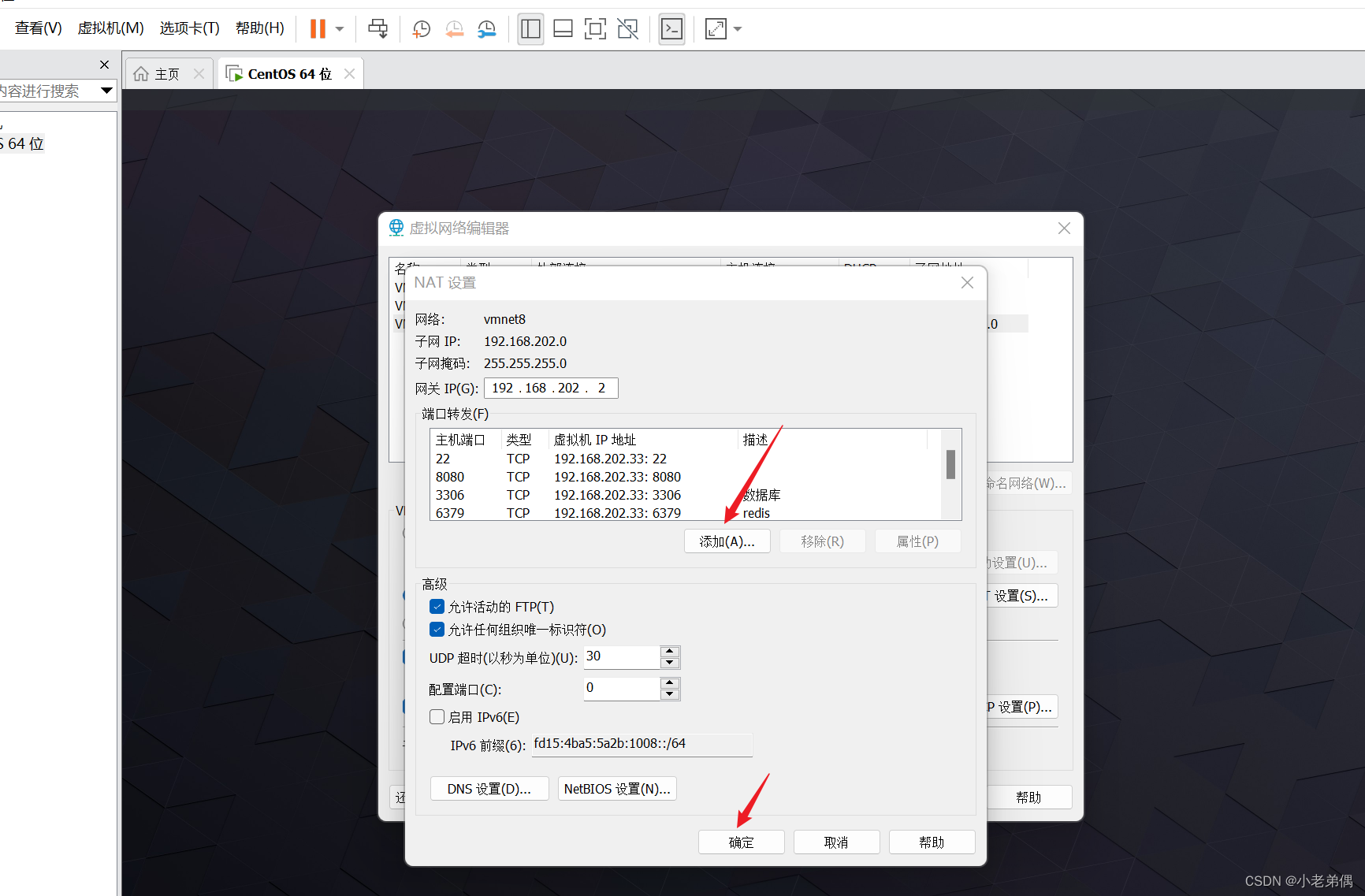Image resolution: width=1365 pixels, height=896 pixels.
Task: Click the unity mode toolbar icon
Action: click(628, 29)
